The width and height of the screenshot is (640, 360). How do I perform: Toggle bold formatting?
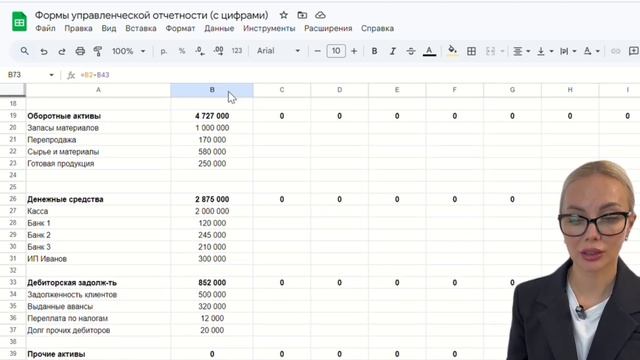[x=374, y=51]
